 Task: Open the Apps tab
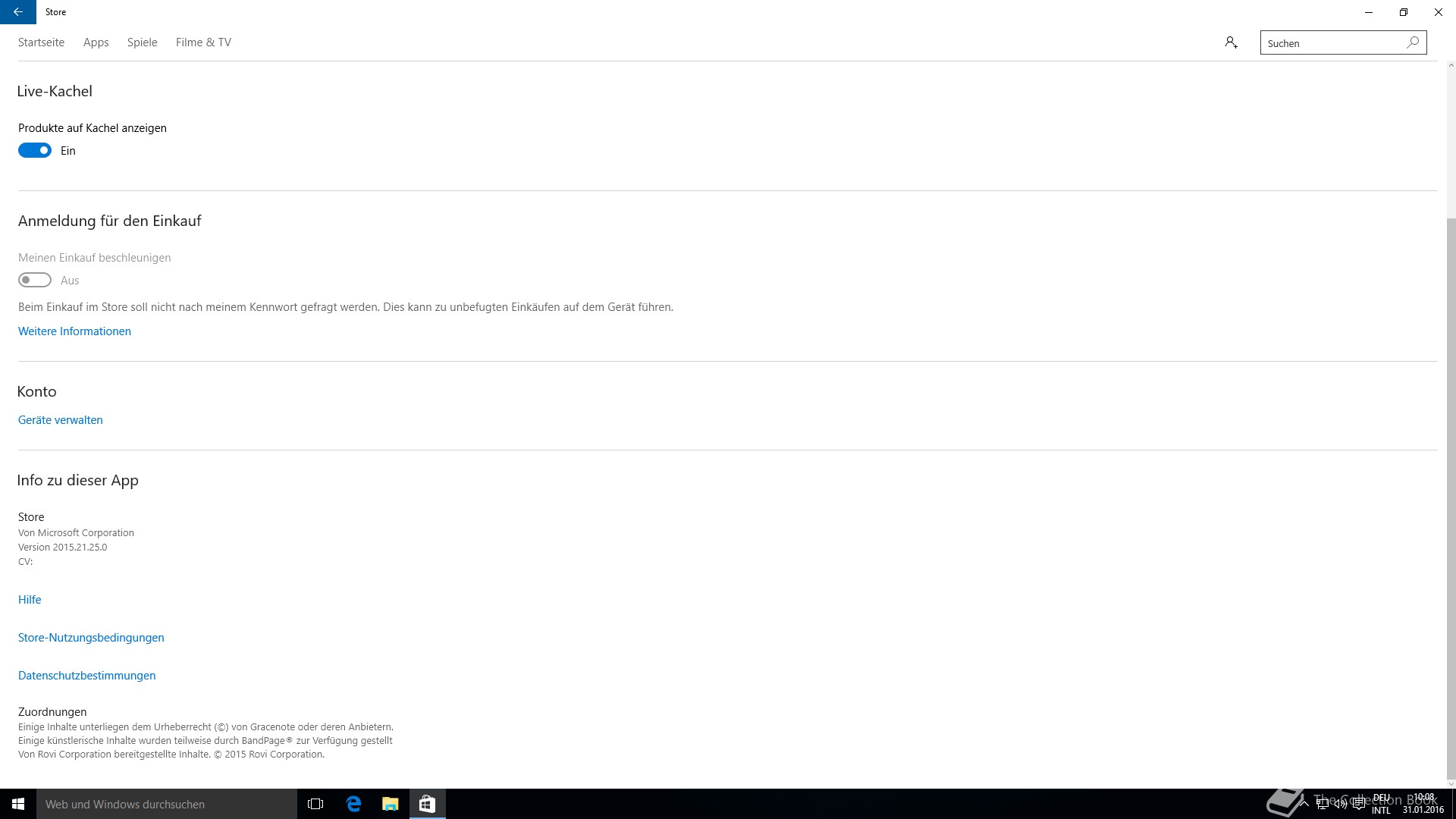point(96,42)
